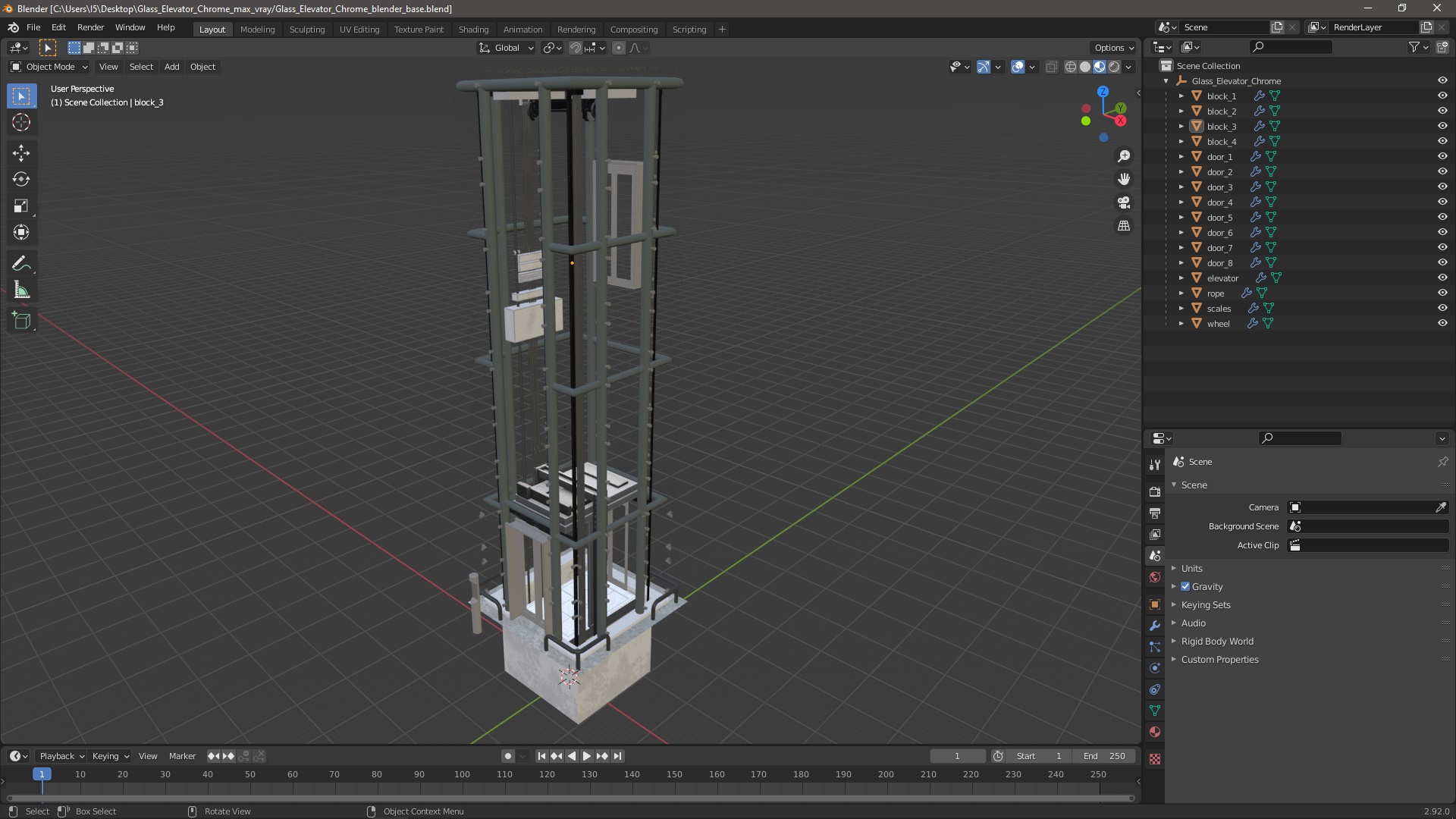This screenshot has height=819, width=1456.
Task: Hide block_1 with its eye icon
Action: [1442, 96]
